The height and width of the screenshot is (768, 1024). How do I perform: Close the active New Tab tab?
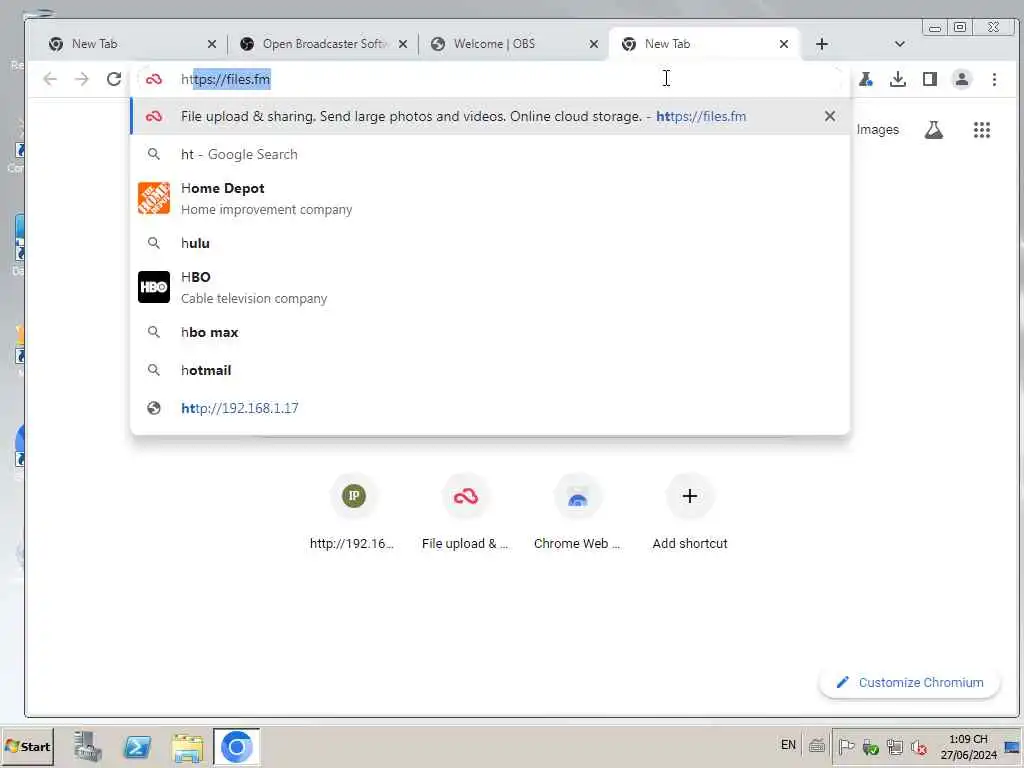coord(784,44)
